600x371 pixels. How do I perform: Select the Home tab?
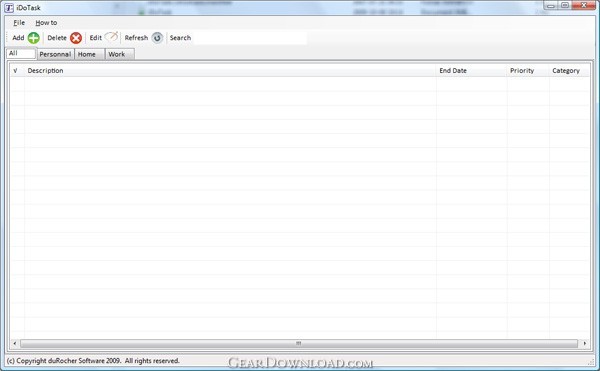pyautogui.click(x=90, y=54)
